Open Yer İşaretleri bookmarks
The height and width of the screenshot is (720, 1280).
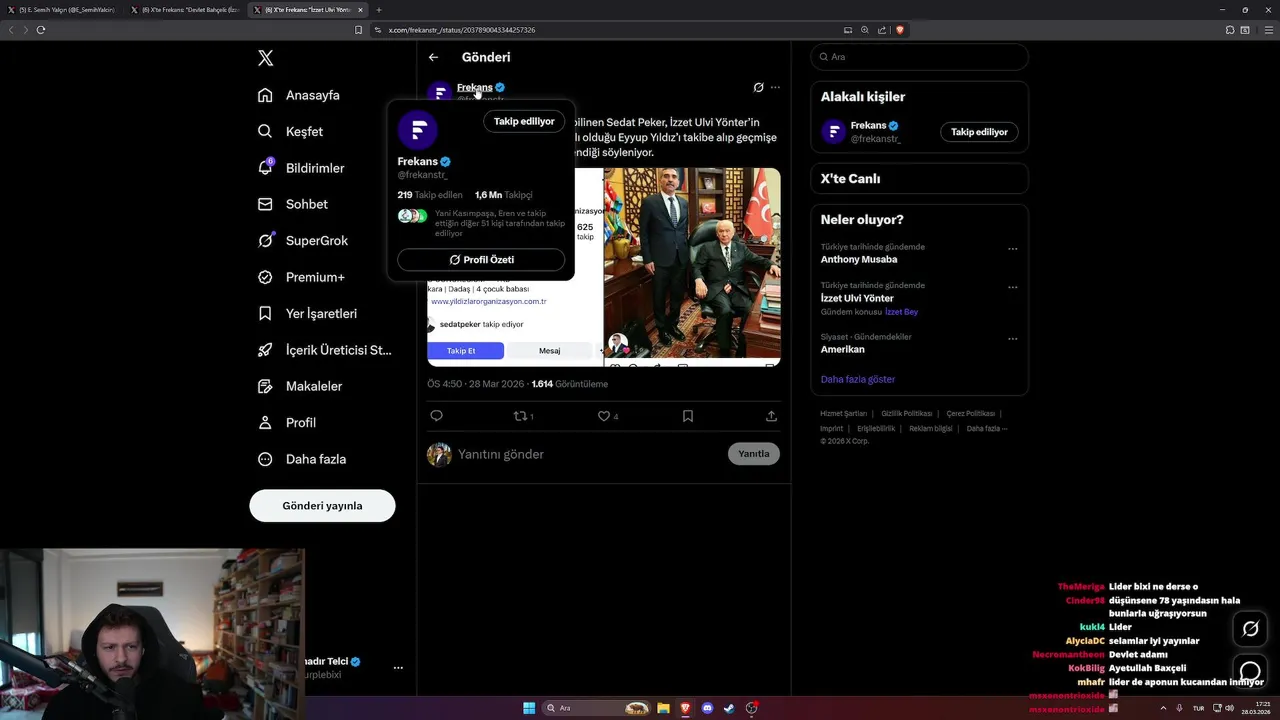(x=307, y=313)
